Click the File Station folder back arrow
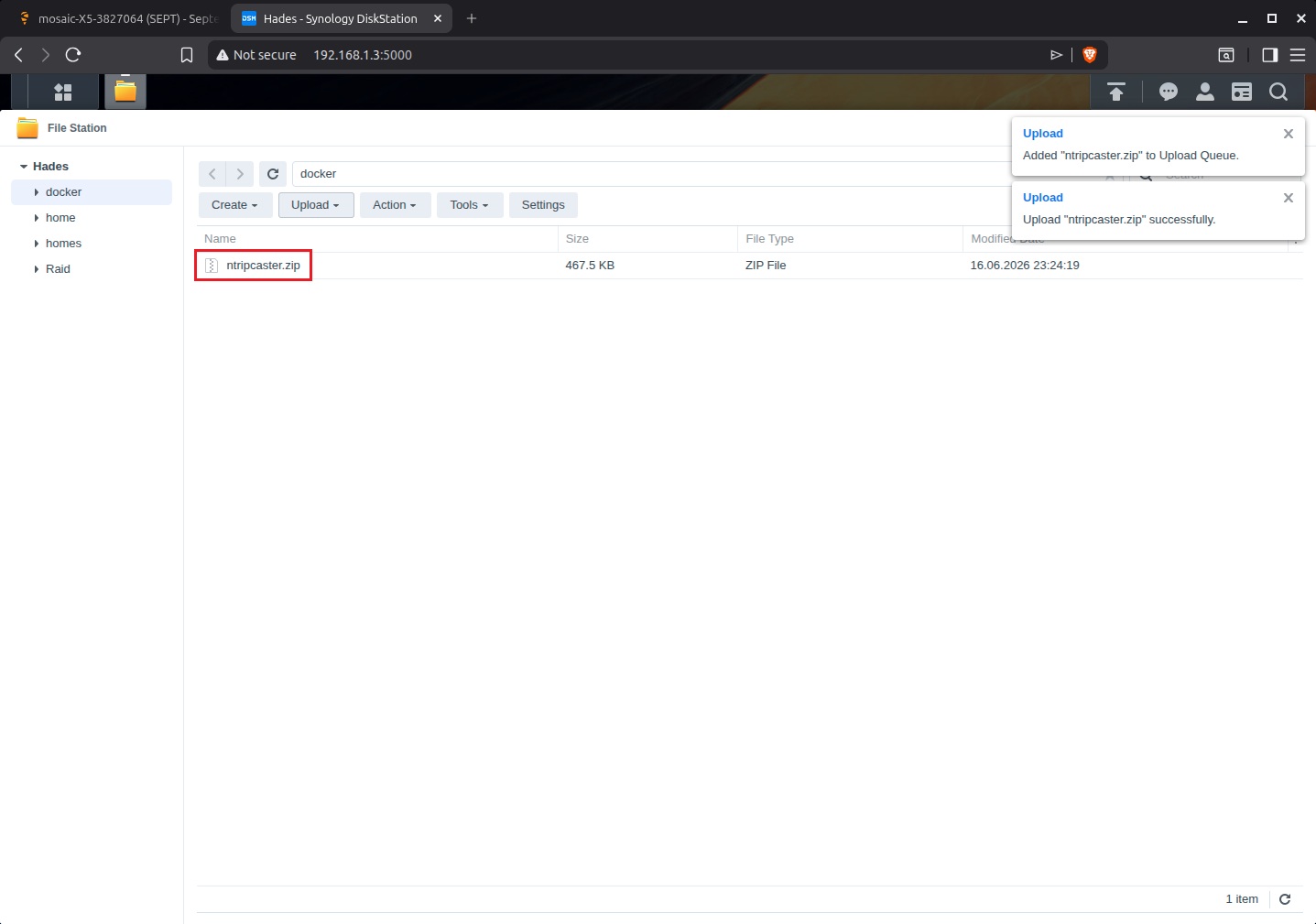 212,174
